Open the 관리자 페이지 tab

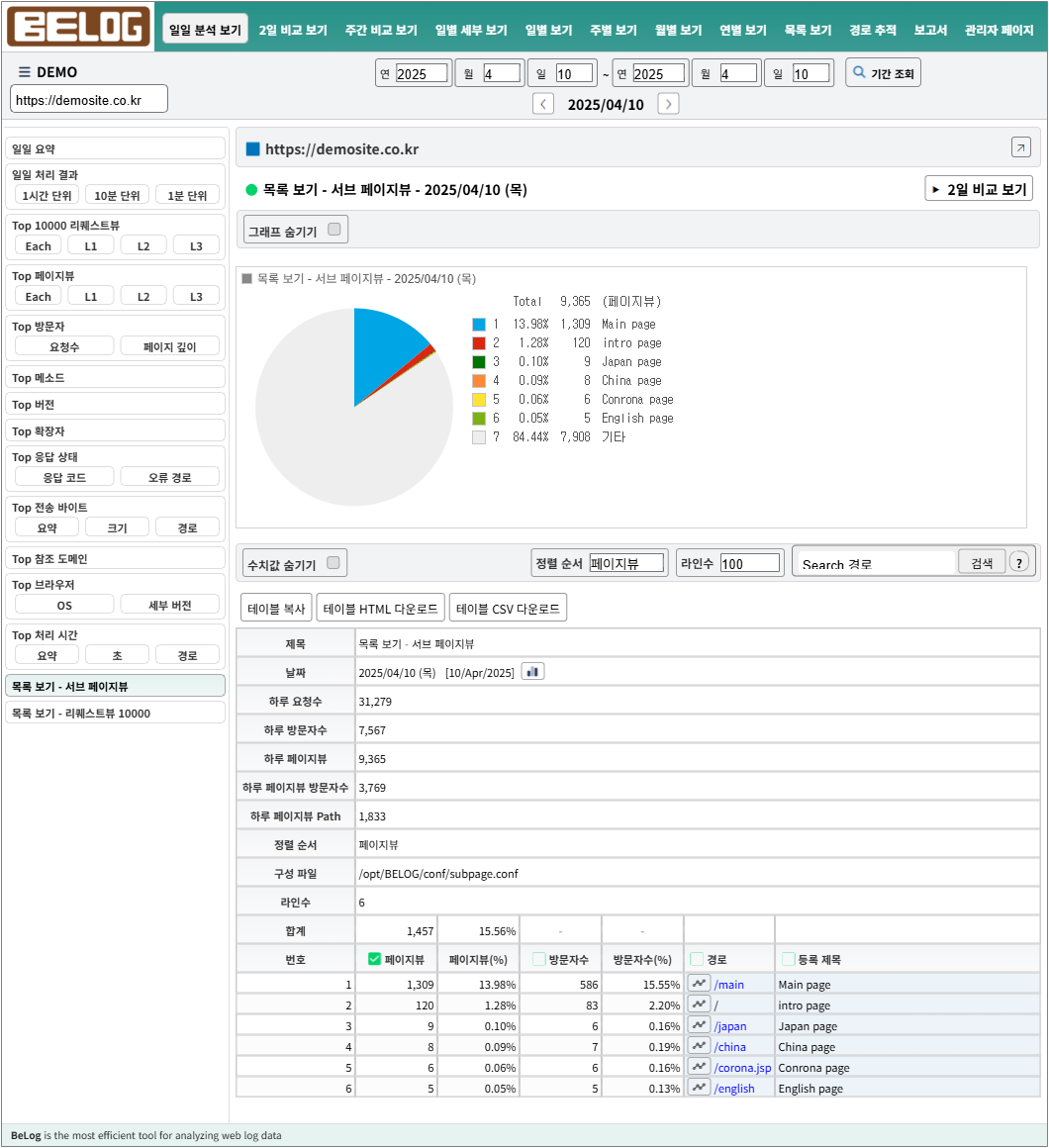point(999,30)
